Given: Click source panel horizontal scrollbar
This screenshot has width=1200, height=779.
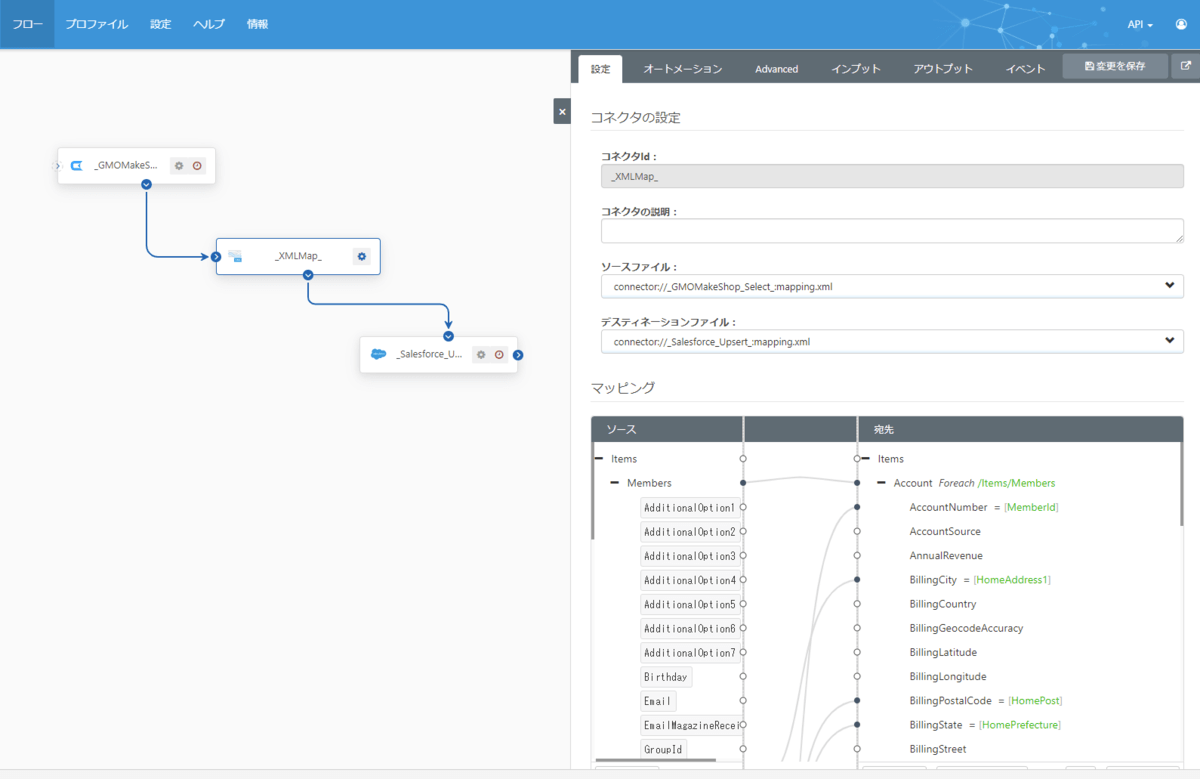Looking at the screenshot, I should [655, 760].
